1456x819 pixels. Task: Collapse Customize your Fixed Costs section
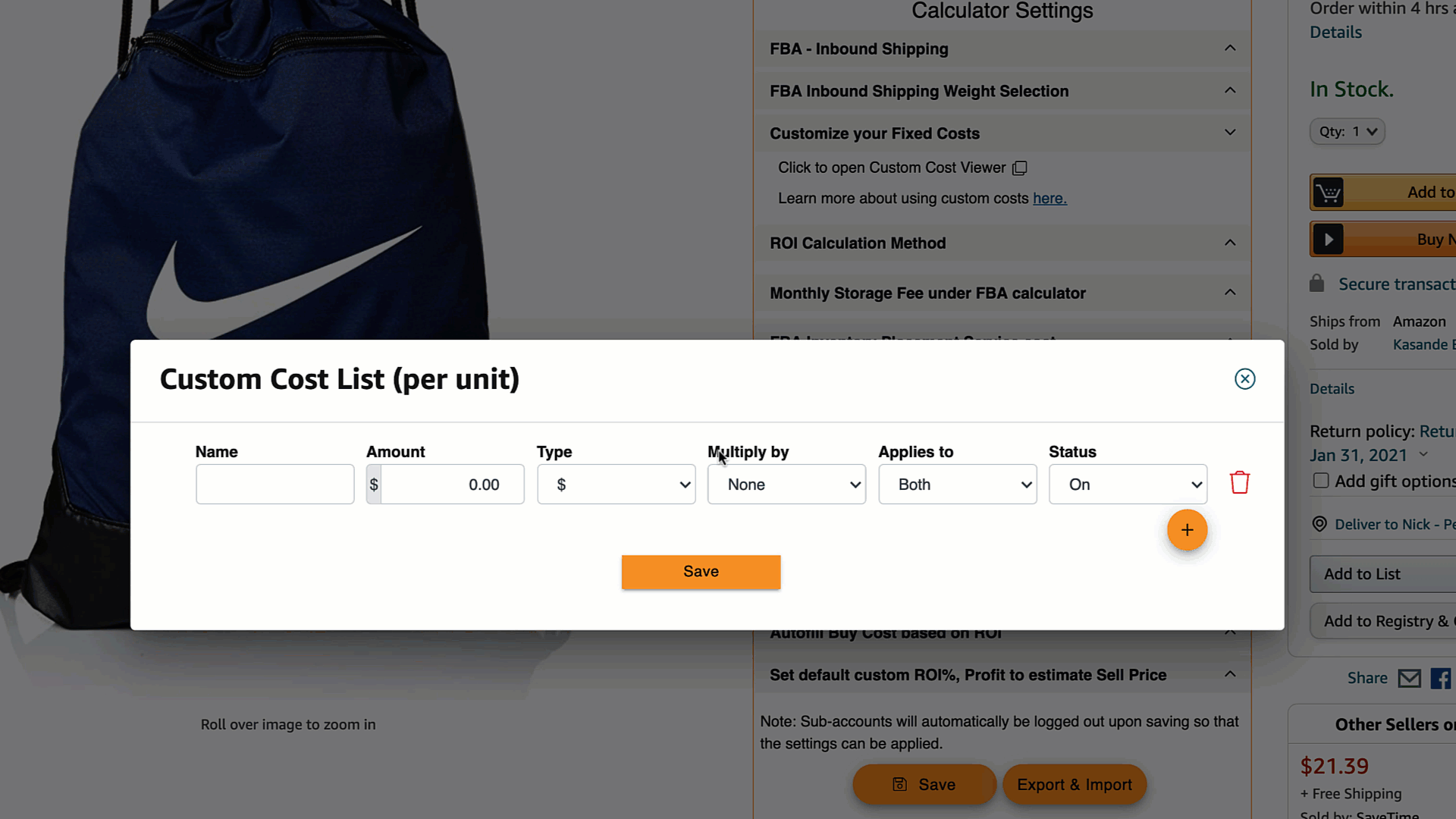pyautogui.click(x=1229, y=133)
